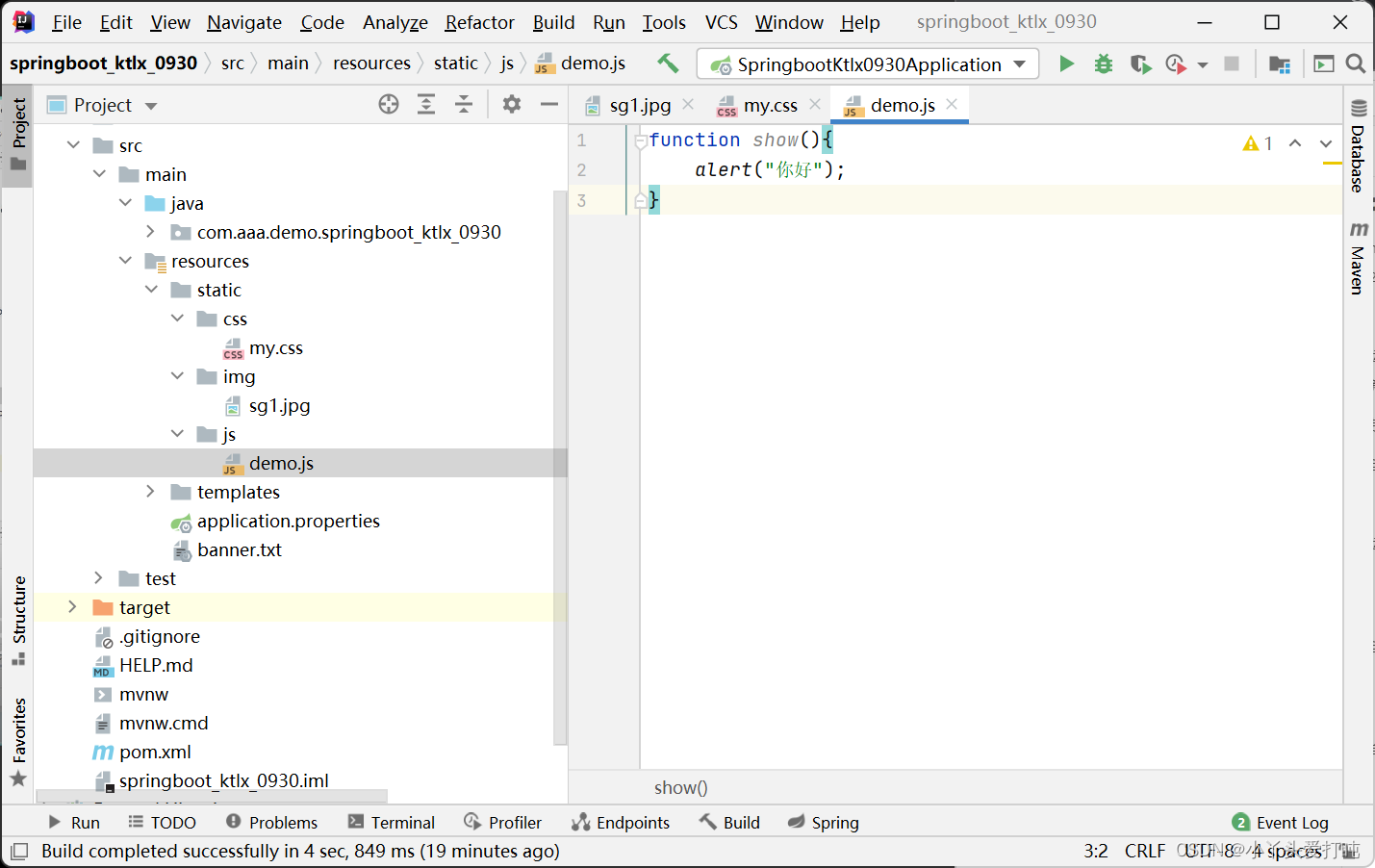Hide the Project panel with minus icon

point(549,104)
